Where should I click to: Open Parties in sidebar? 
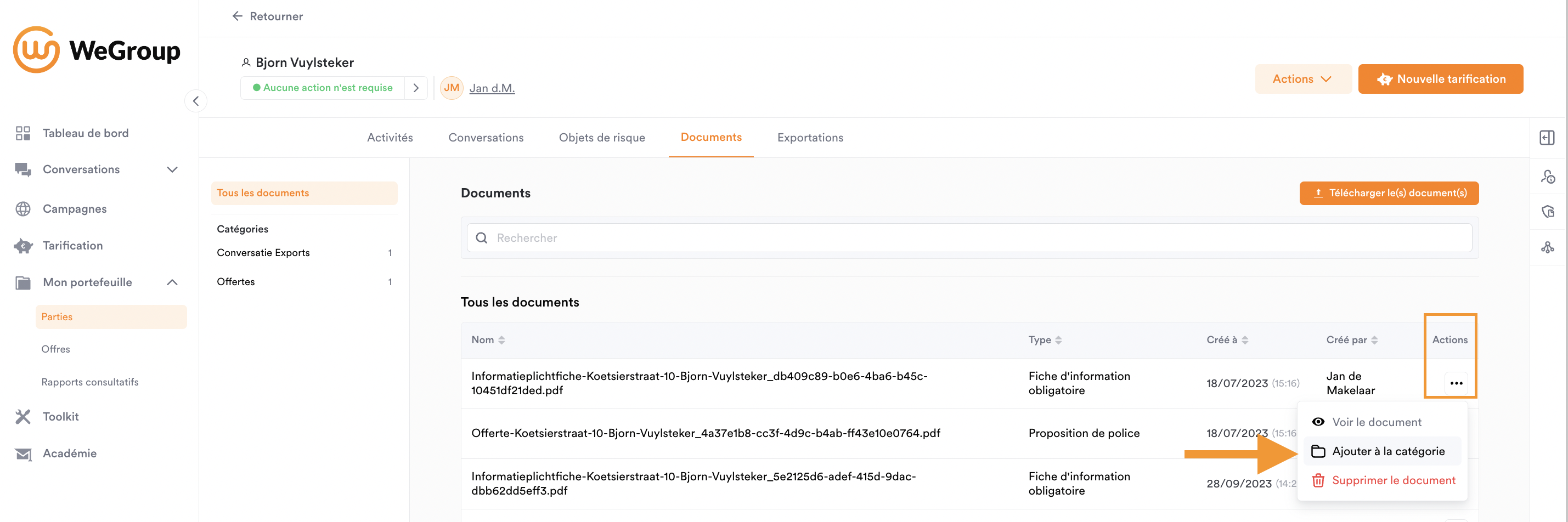coord(111,317)
